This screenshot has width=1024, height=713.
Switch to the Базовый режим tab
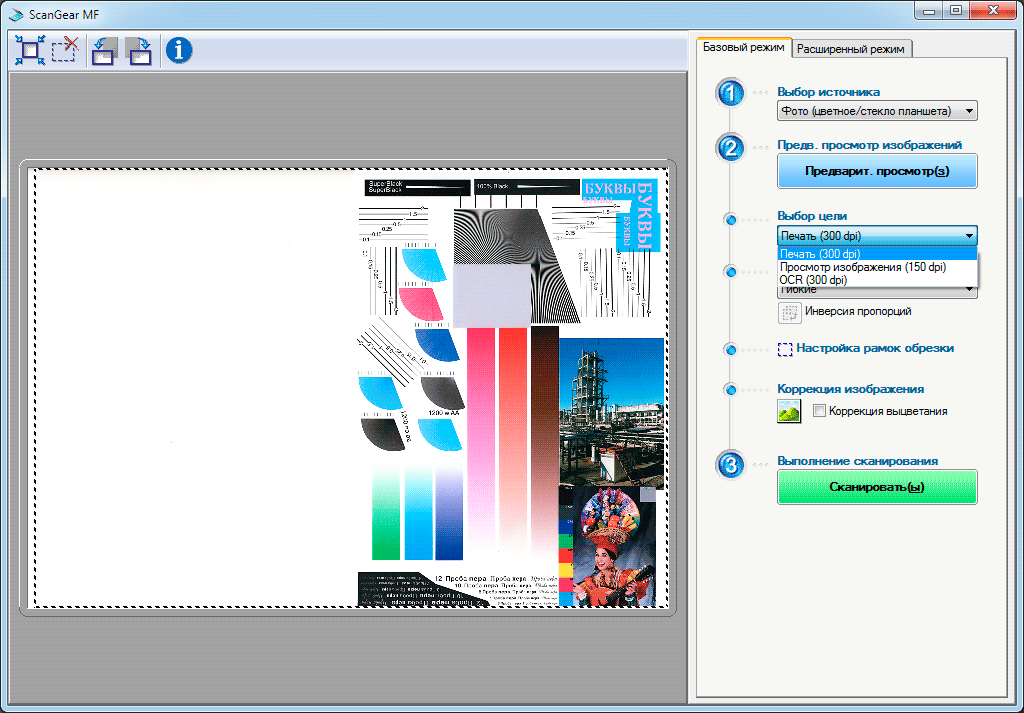click(x=743, y=48)
